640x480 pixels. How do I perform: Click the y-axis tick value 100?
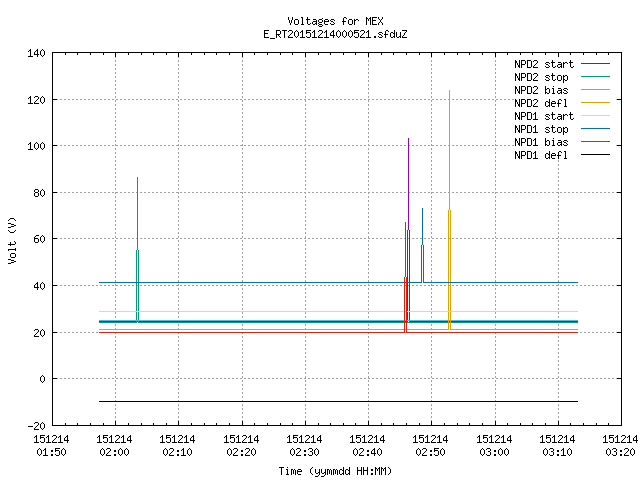click(x=36, y=146)
